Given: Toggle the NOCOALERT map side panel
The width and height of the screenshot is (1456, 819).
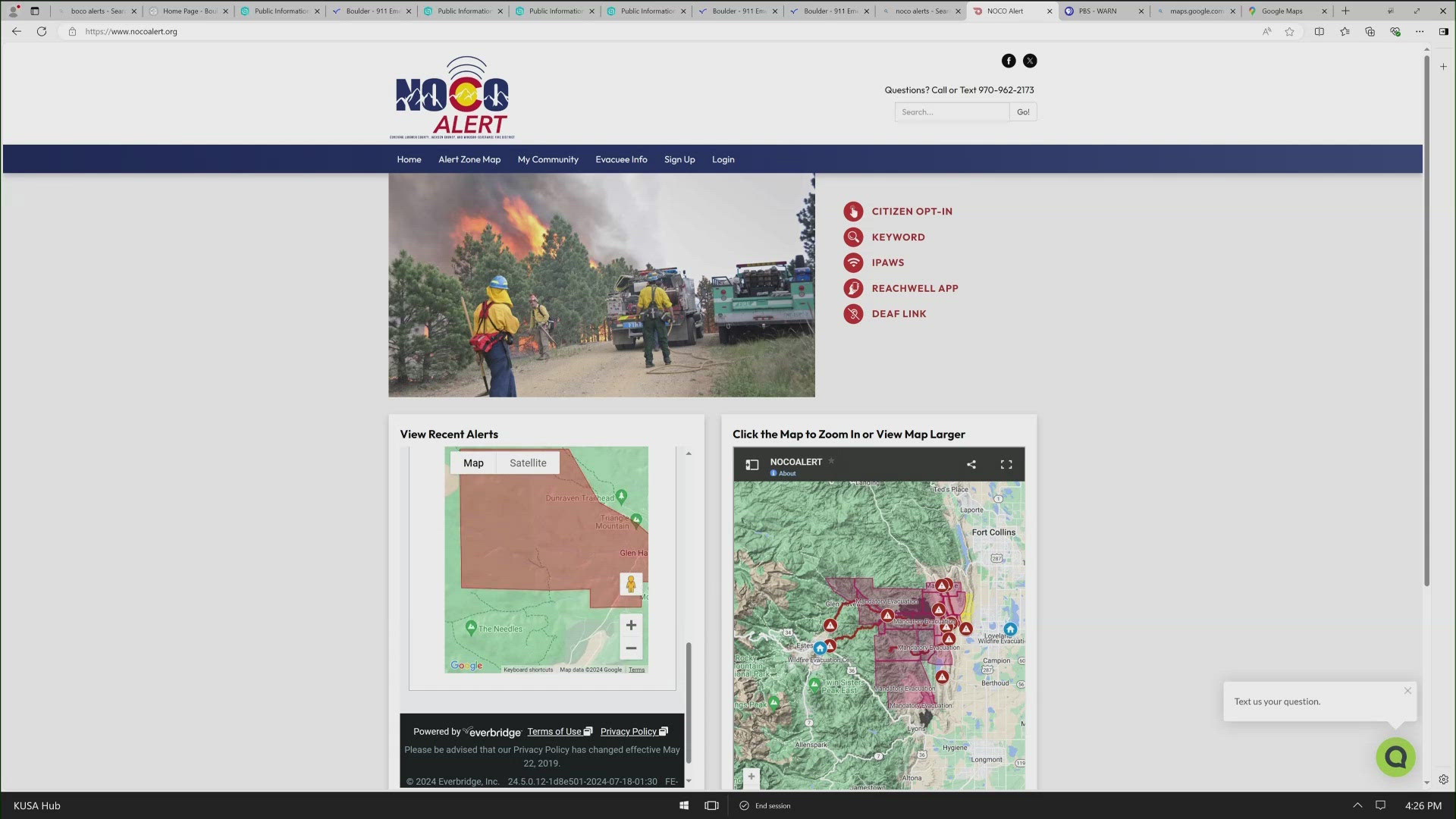Looking at the screenshot, I should point(752,464).
